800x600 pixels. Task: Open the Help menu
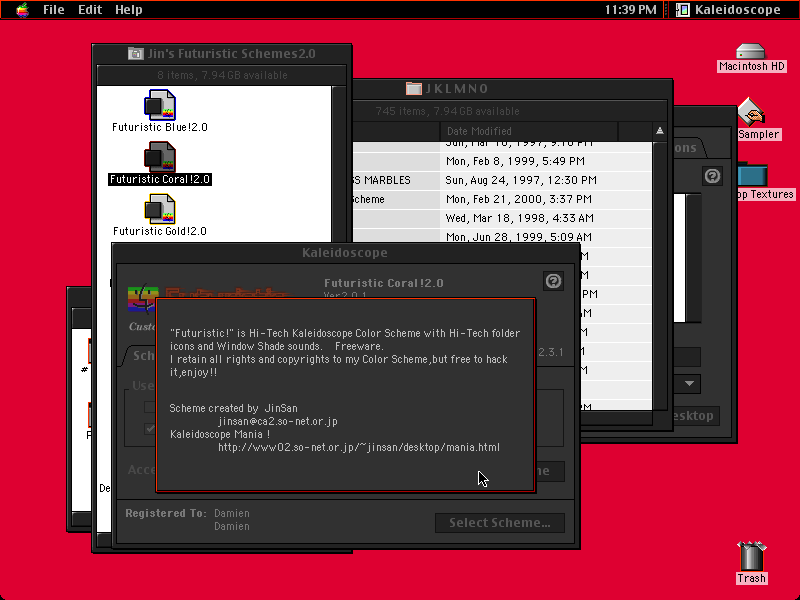[x=129, y=10]
